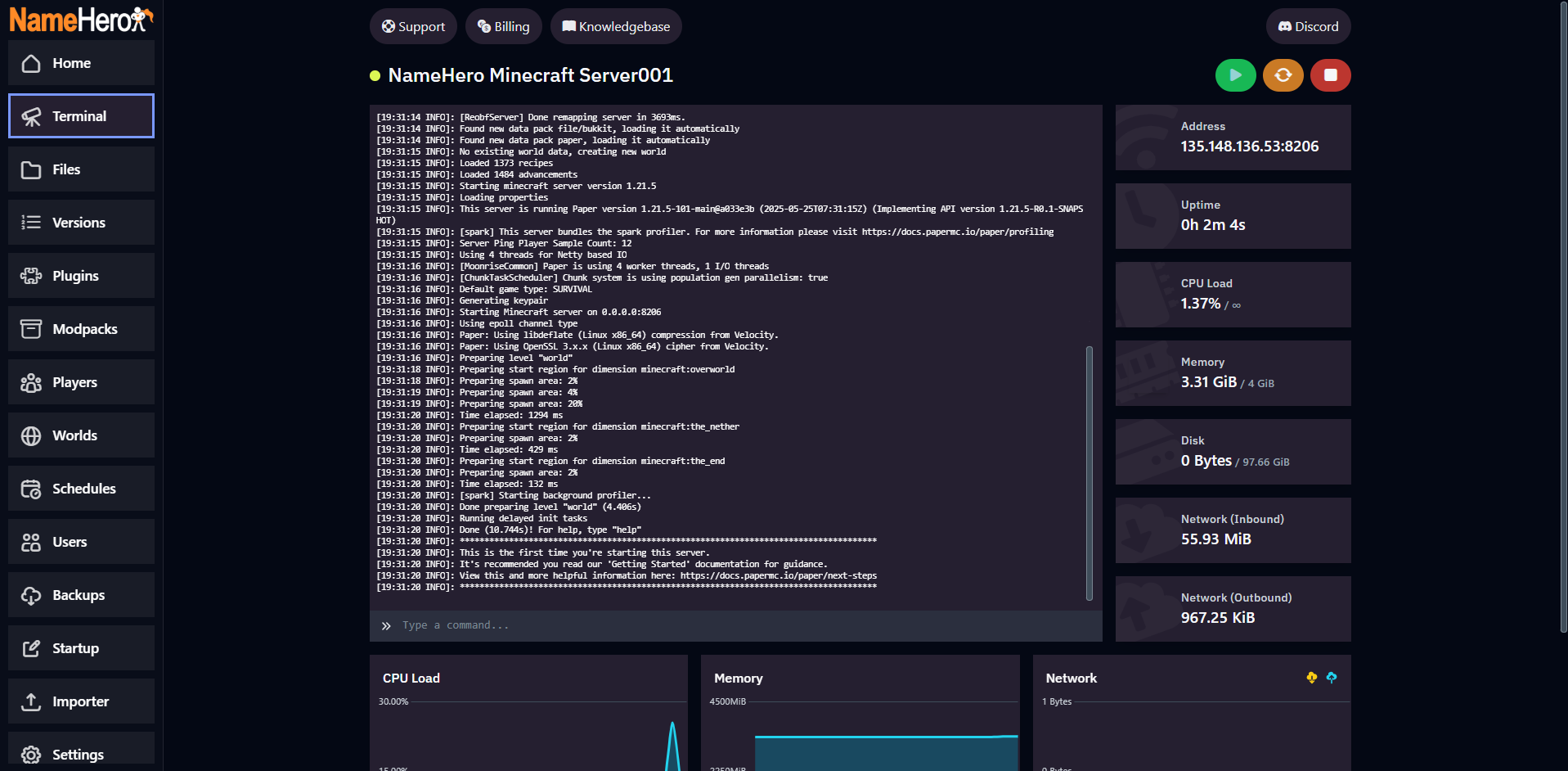Click the Uptime value 0h 2m 4s
Viewport: 1568px width, 771px height.
[1213, 225]
